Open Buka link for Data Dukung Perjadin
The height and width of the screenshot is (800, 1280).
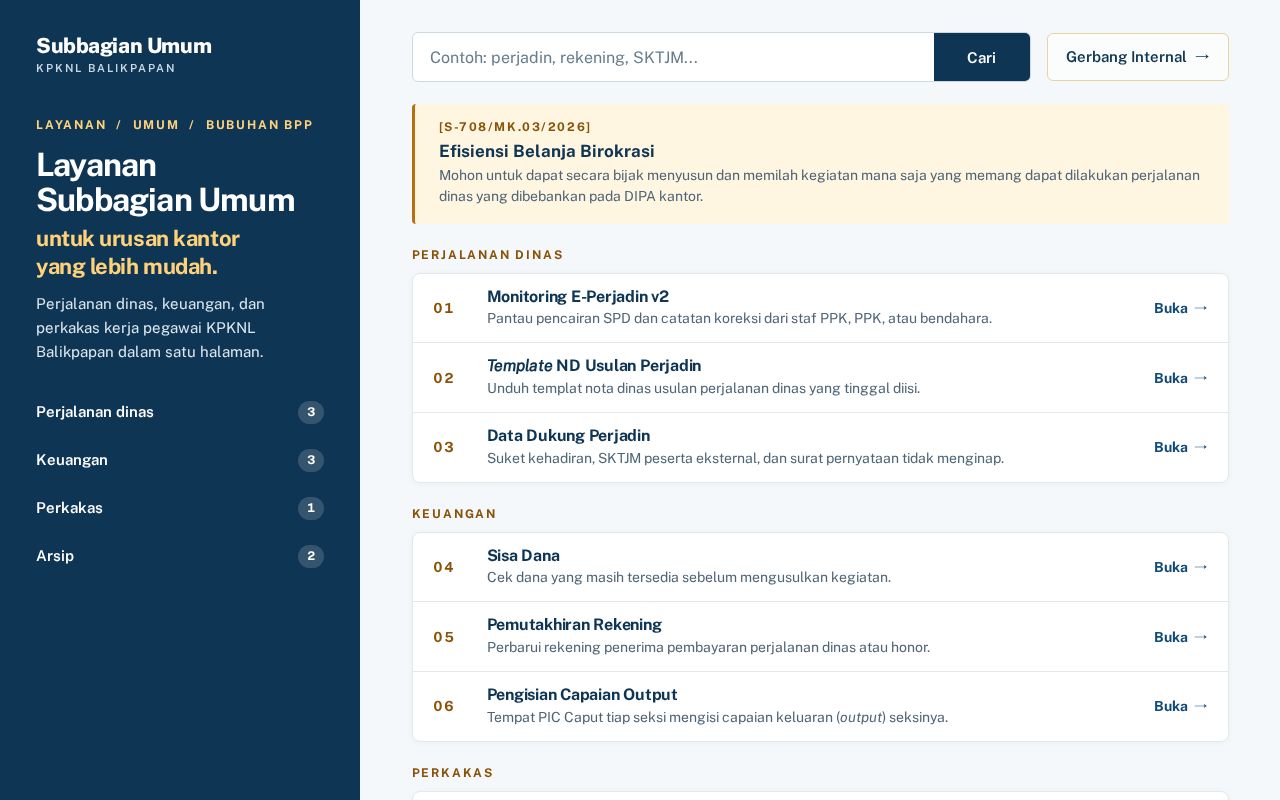coord(1181,447)
